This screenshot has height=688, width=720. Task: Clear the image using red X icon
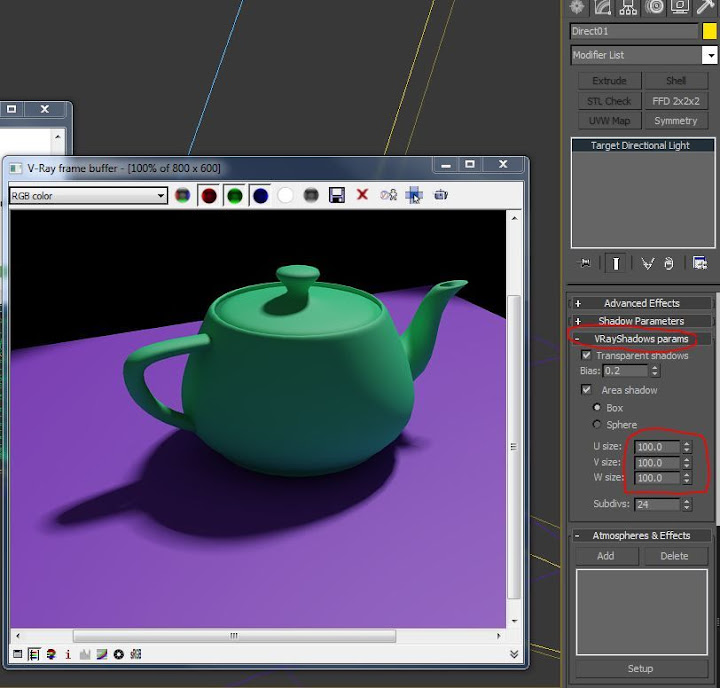[362, 196]
